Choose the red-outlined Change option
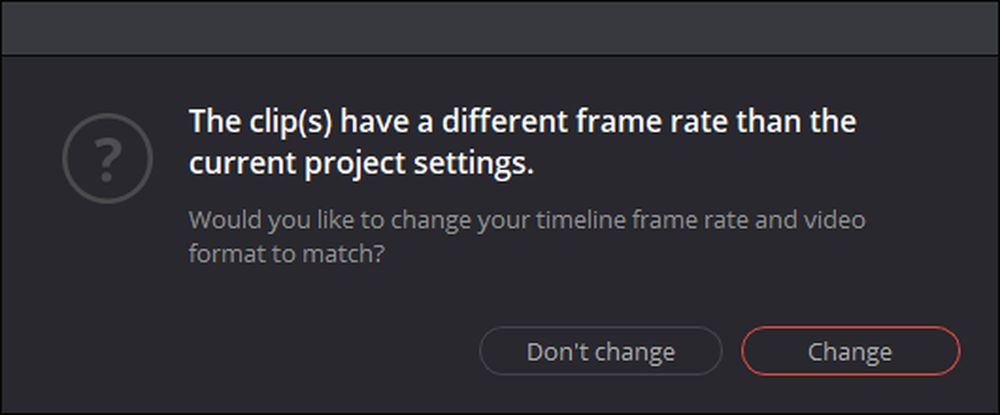The width and height of the screenshot is (1000, 415). (850, 351)
